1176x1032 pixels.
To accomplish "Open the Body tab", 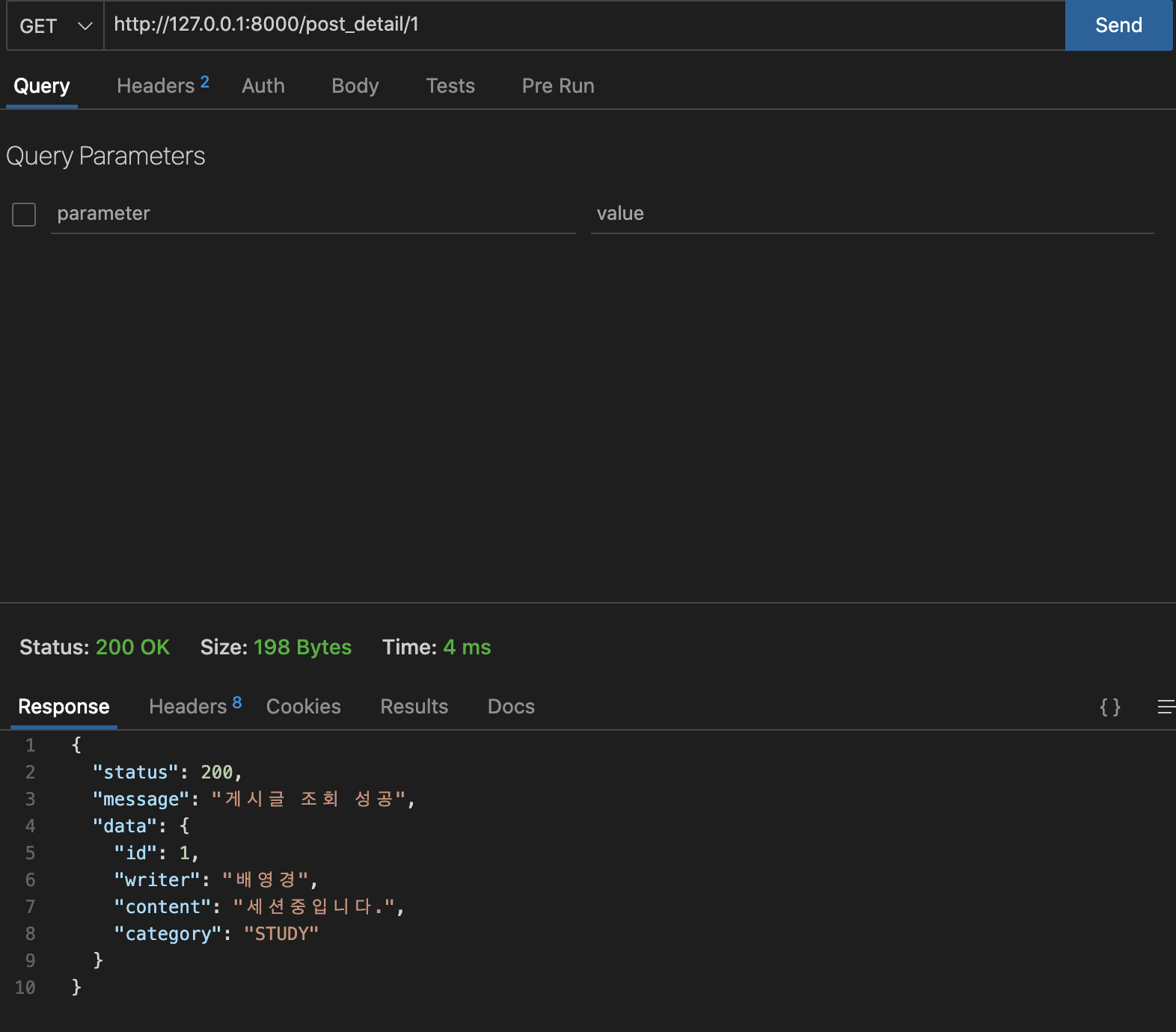I will click(x=355, y=86).
